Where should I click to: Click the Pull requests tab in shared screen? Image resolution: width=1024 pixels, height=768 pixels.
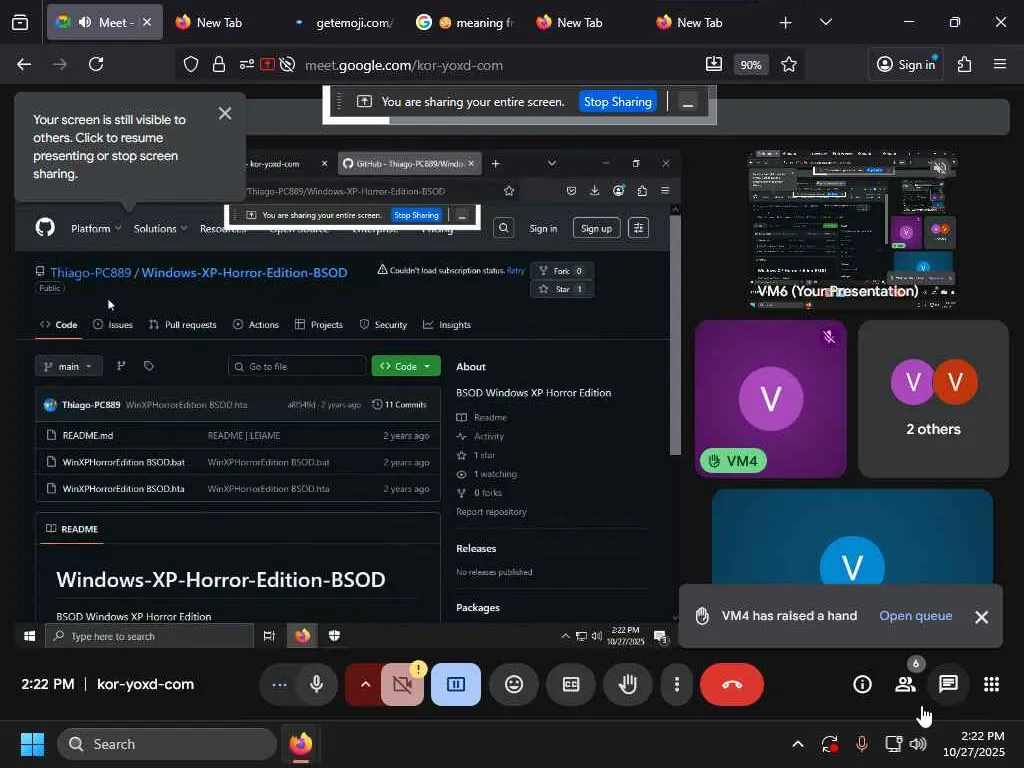coord(183,325)
